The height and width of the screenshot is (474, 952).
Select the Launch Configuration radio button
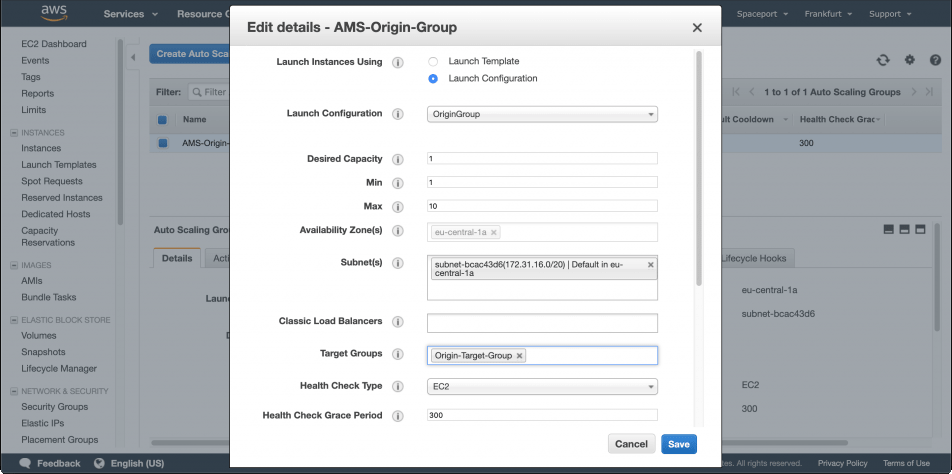[433, 78]
